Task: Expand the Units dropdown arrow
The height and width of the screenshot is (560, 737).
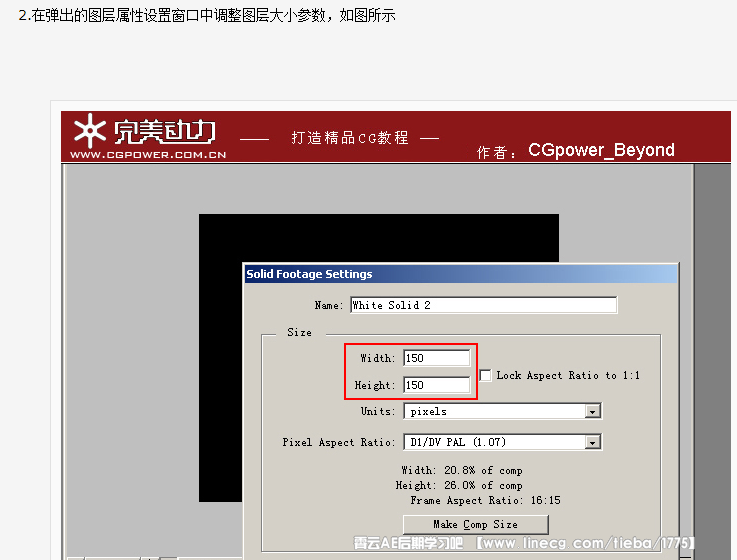Action: [x=592, y=411]
